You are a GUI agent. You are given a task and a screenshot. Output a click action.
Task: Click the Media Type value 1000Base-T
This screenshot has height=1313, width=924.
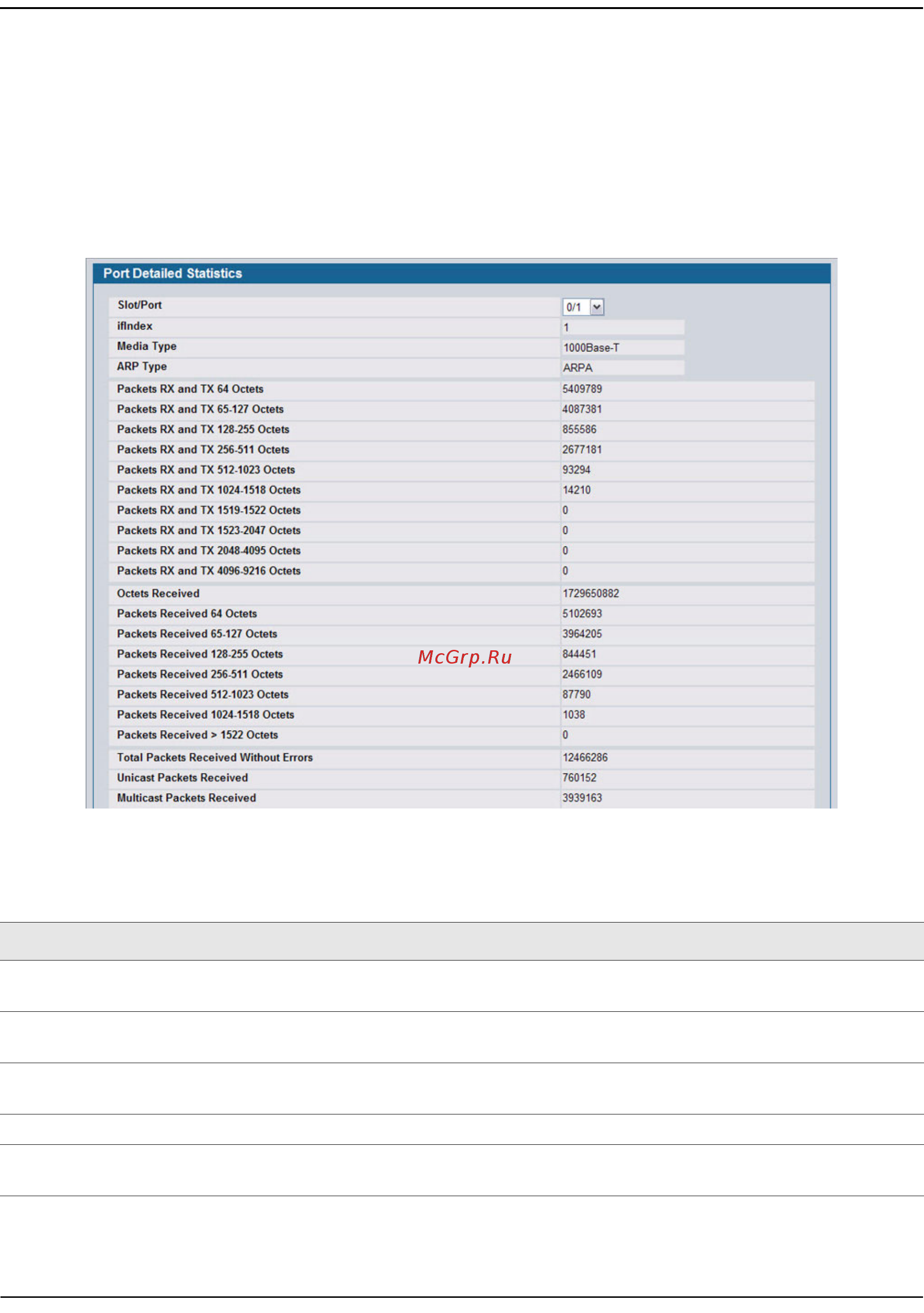[623, 348]
